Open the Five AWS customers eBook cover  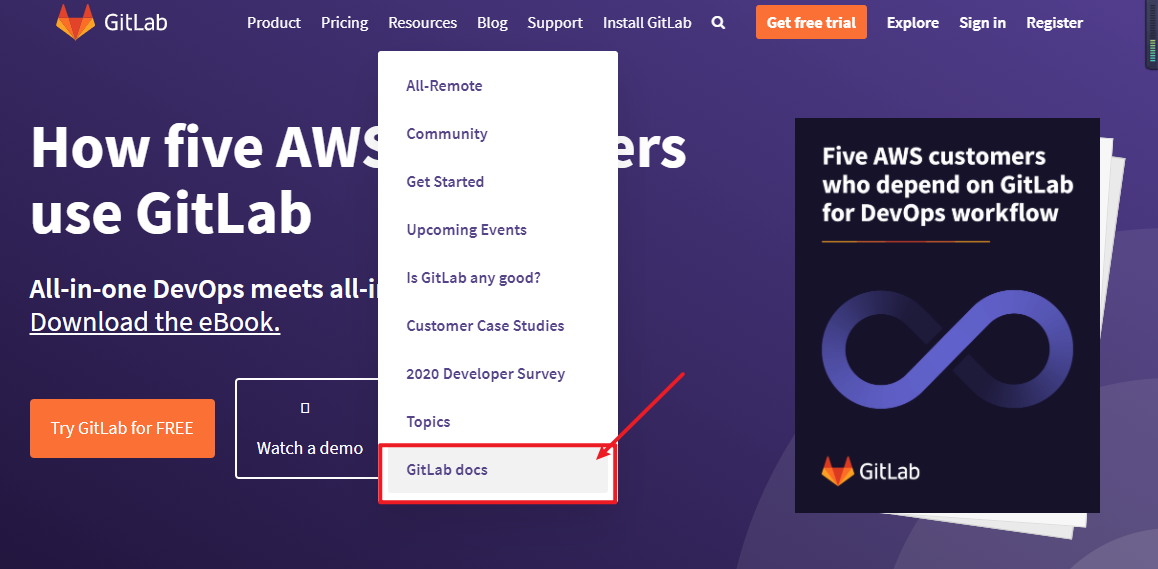click(947, 316)
